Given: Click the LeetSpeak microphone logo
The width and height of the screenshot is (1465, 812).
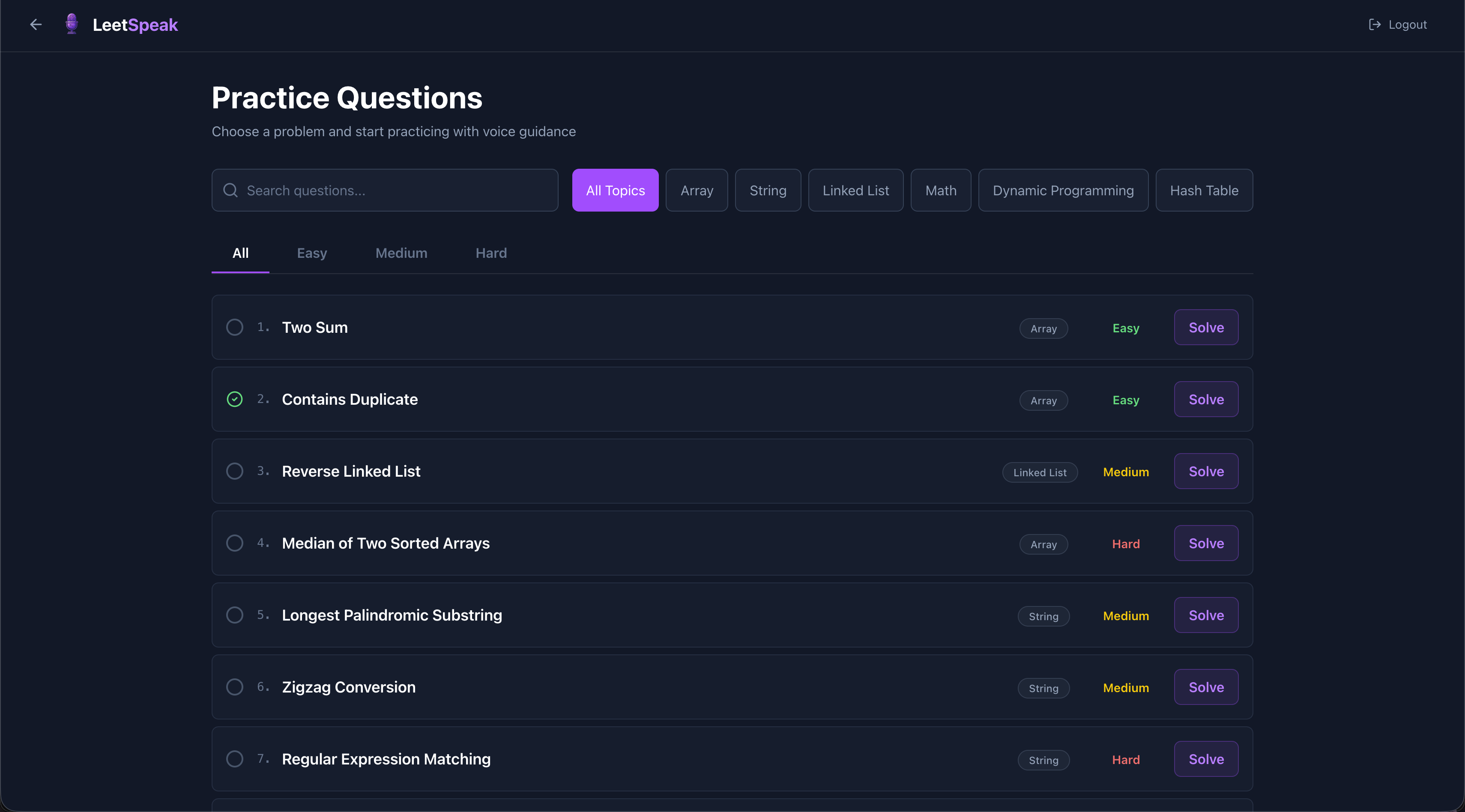Looking at the screenshot, I should [x=72, y=24].
